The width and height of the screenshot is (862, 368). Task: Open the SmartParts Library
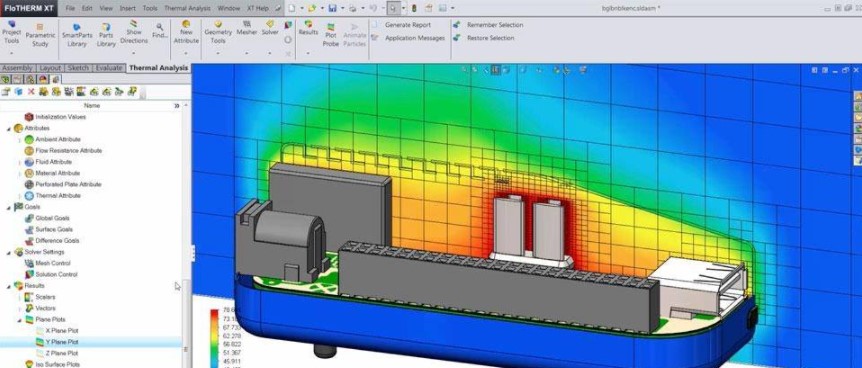point(77,35)
